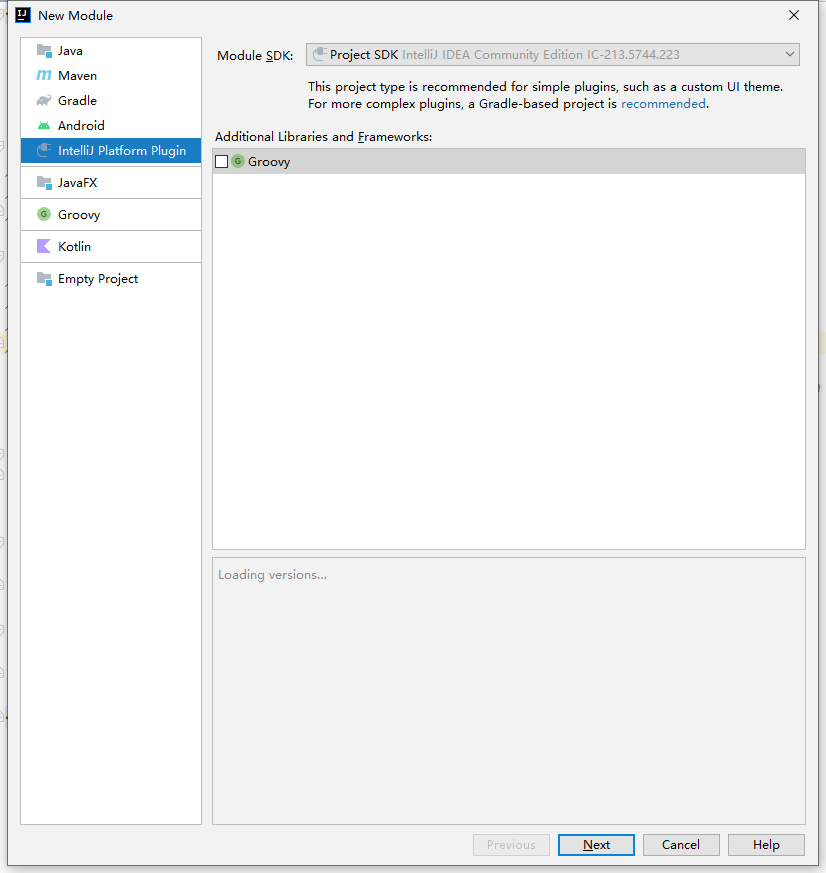
Task: Select IntelliJ Platform Plugin entry
Action: (111, 150)
